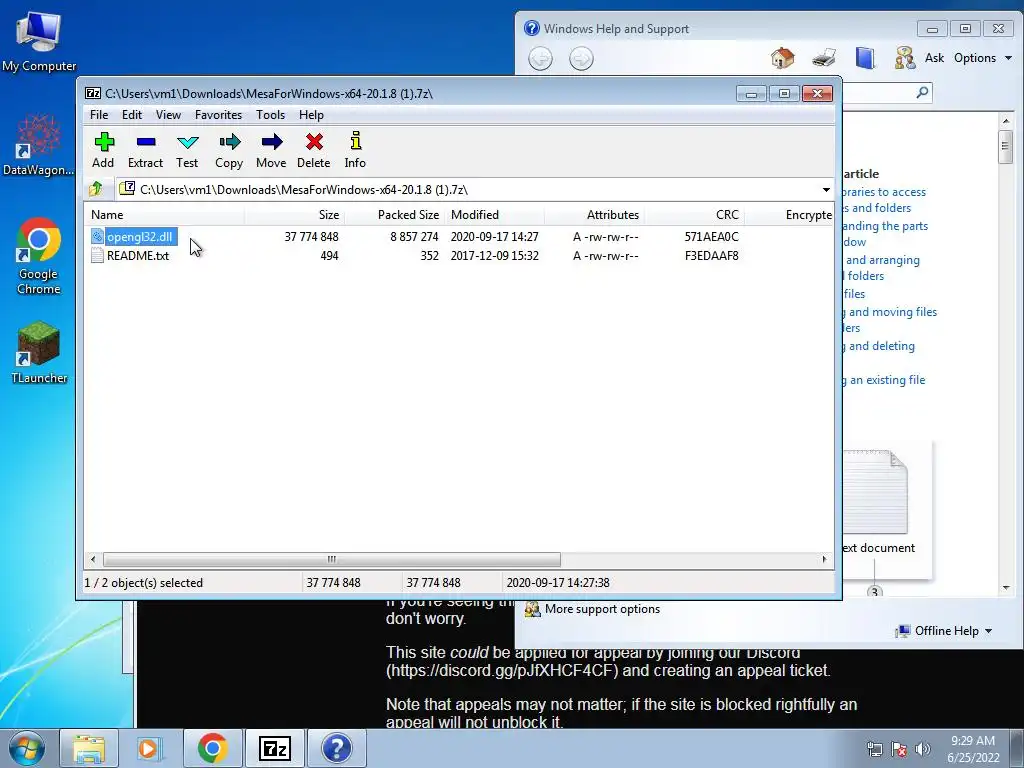Screen dimensions: 1024x768
Task: Click the 571AEA0C CRC value
Action: [x=711, y=237]
